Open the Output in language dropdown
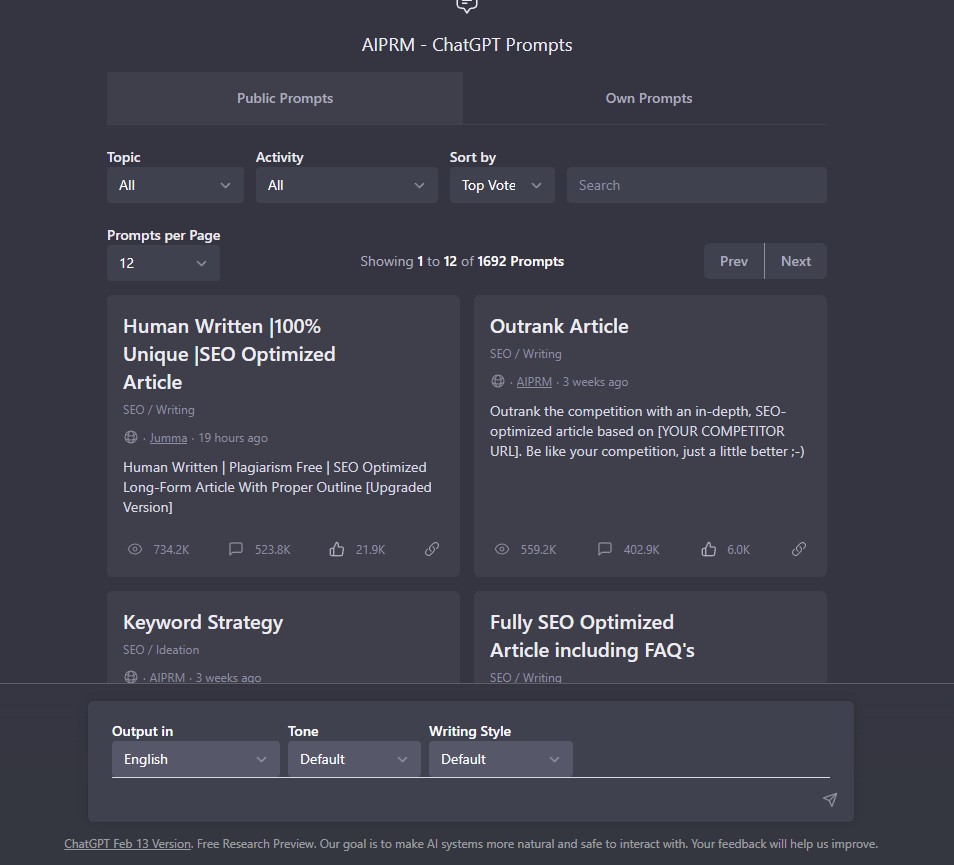The height and width of the screenshot is (865, 954). [x=195, y=759]
